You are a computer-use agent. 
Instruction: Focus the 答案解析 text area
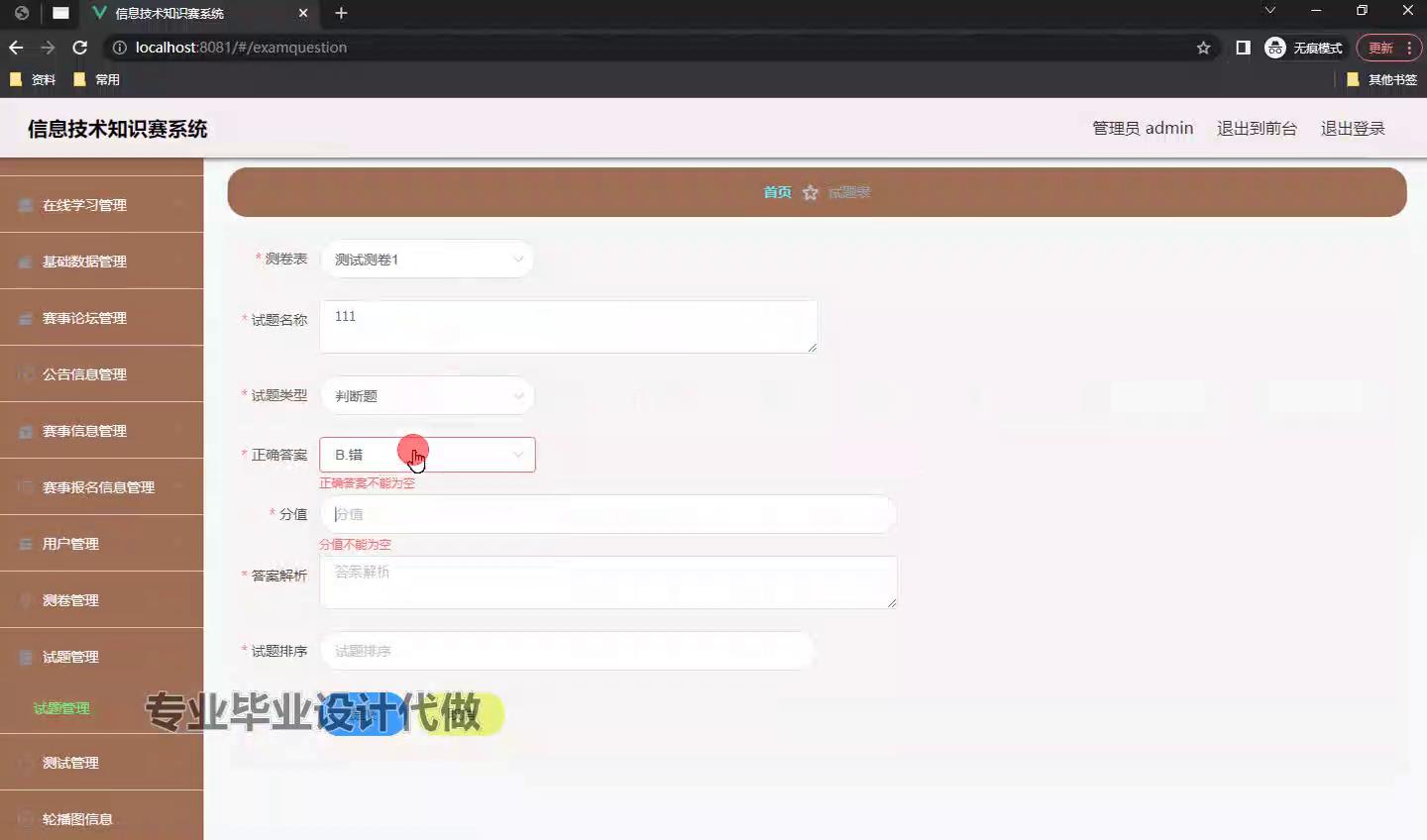pos(607,582)
